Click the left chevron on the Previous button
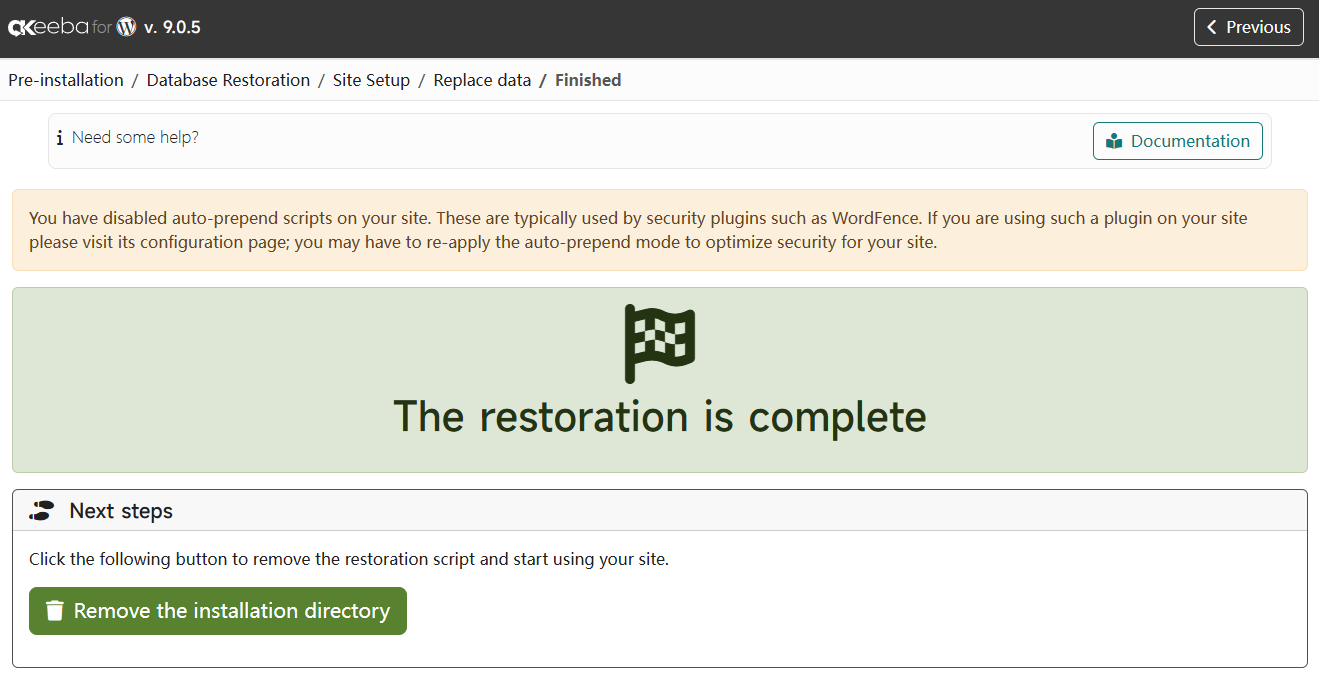This screenshot has width=1319, height=685. [x=1212, y=28]
